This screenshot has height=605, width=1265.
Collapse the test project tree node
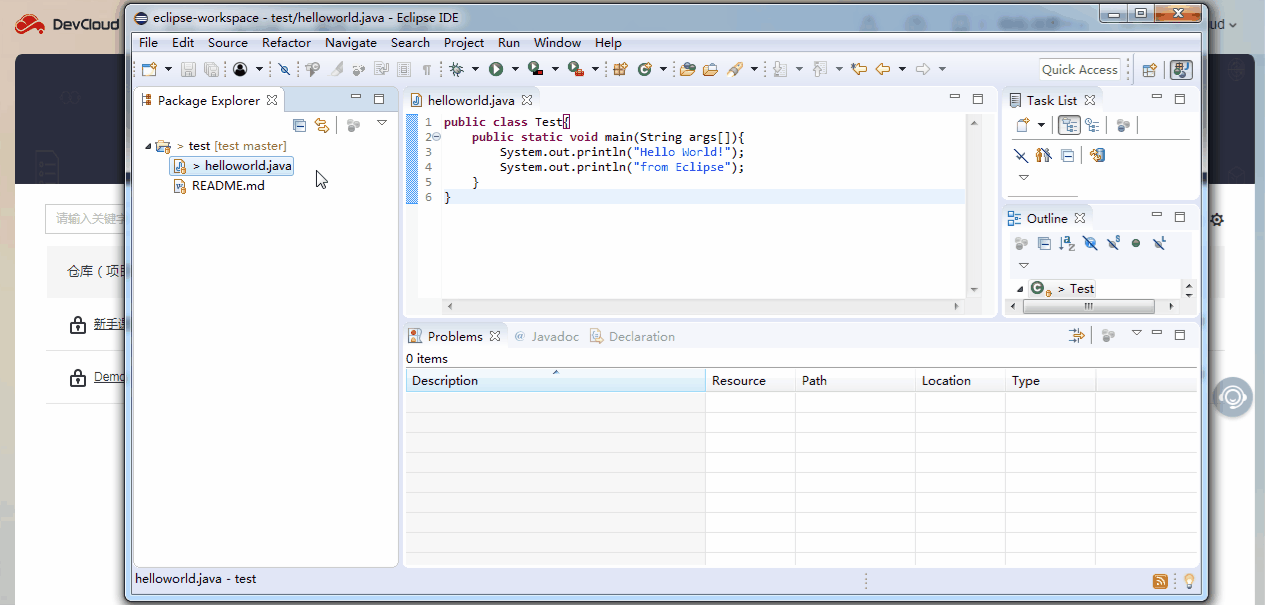pos(149,146)
